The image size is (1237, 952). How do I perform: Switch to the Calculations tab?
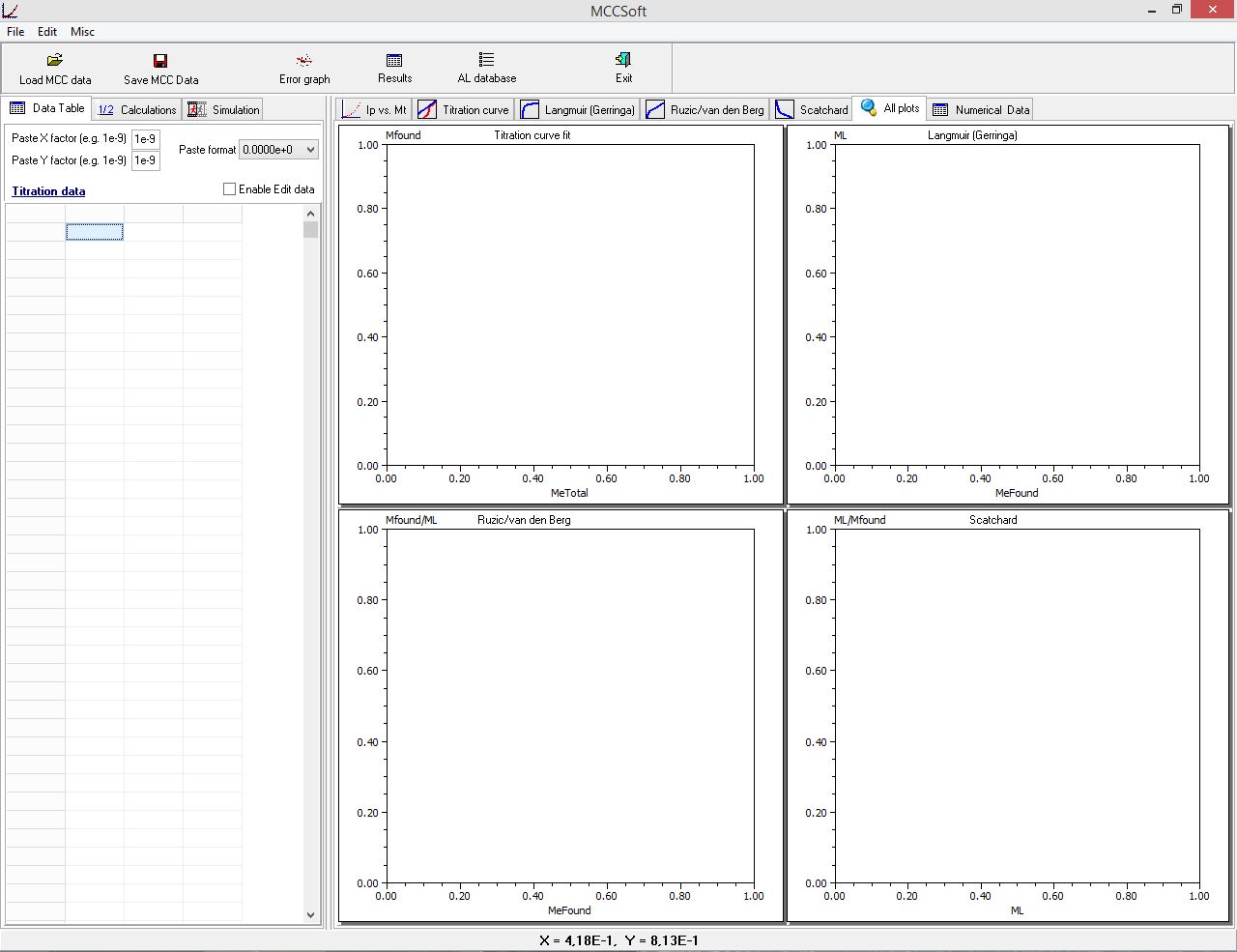[137, 110]
